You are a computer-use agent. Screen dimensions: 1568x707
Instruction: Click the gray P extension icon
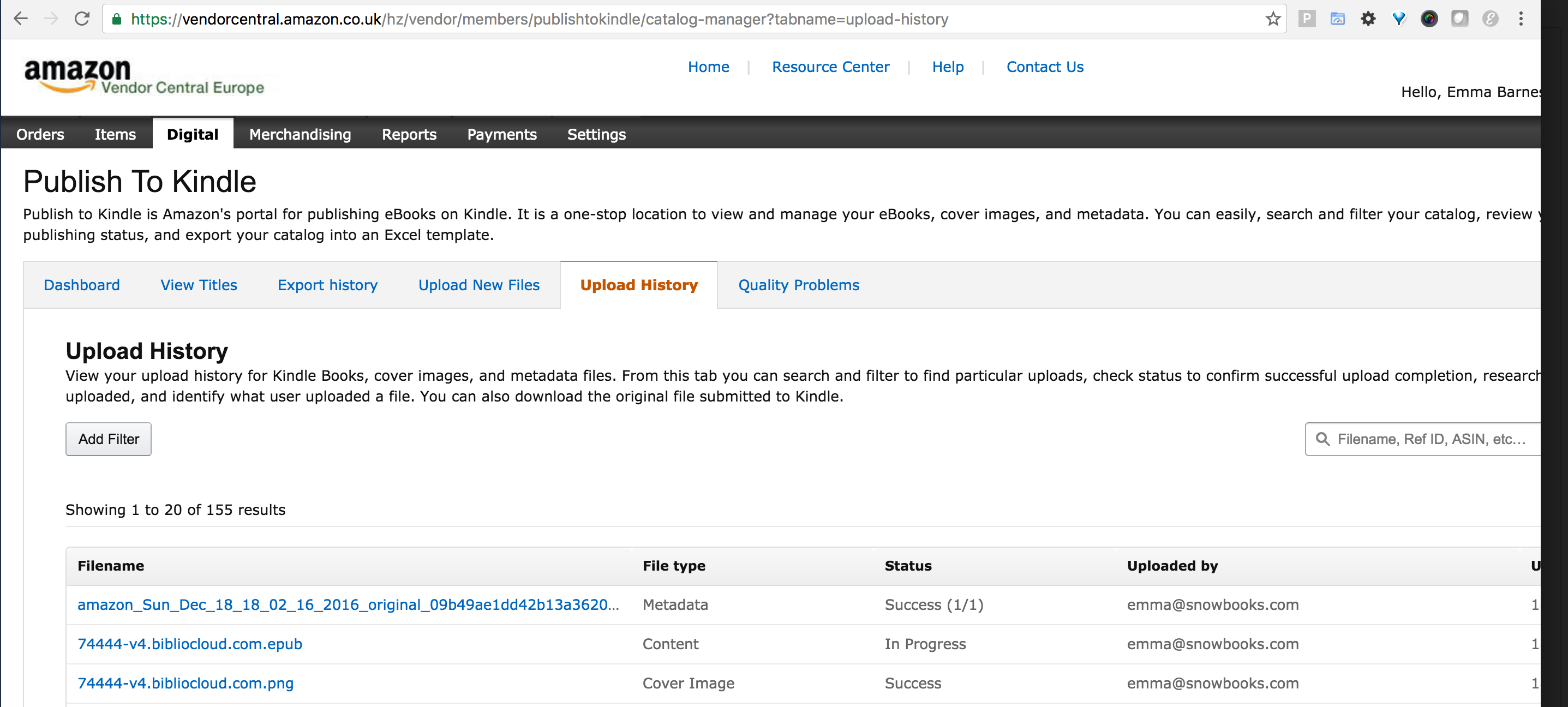(1306, 19)
